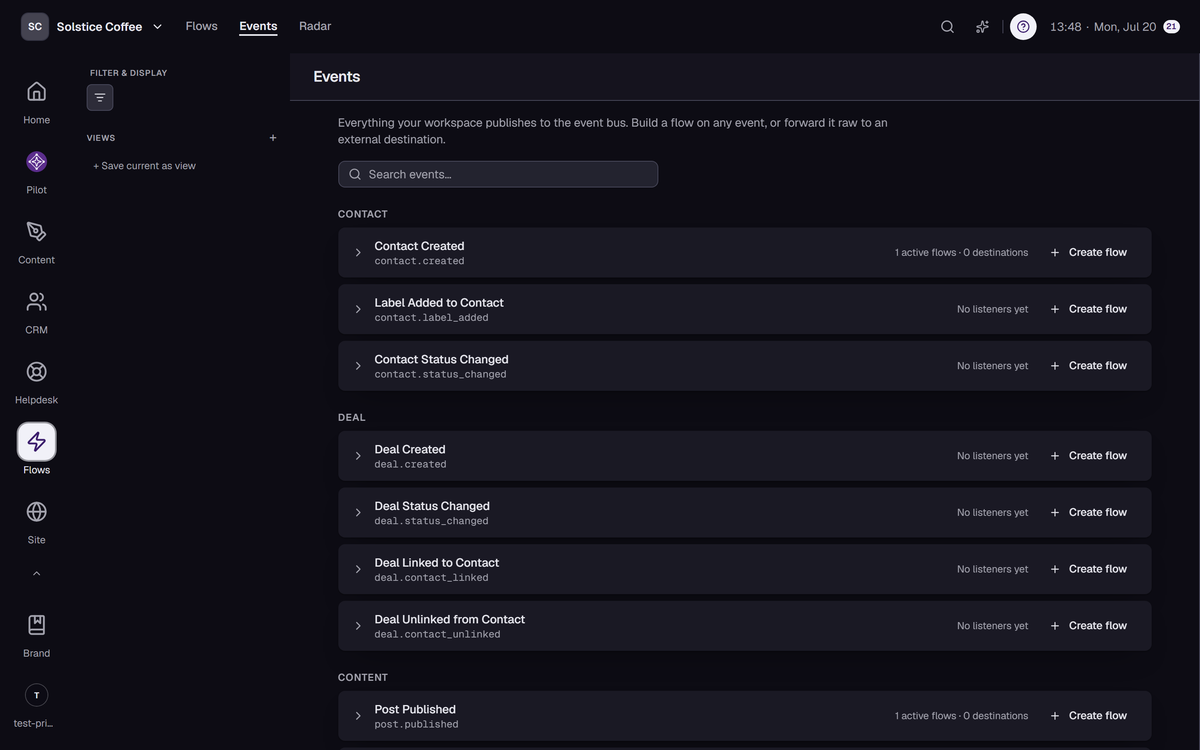Open the help question mark icon

[x=1023, y=27]
